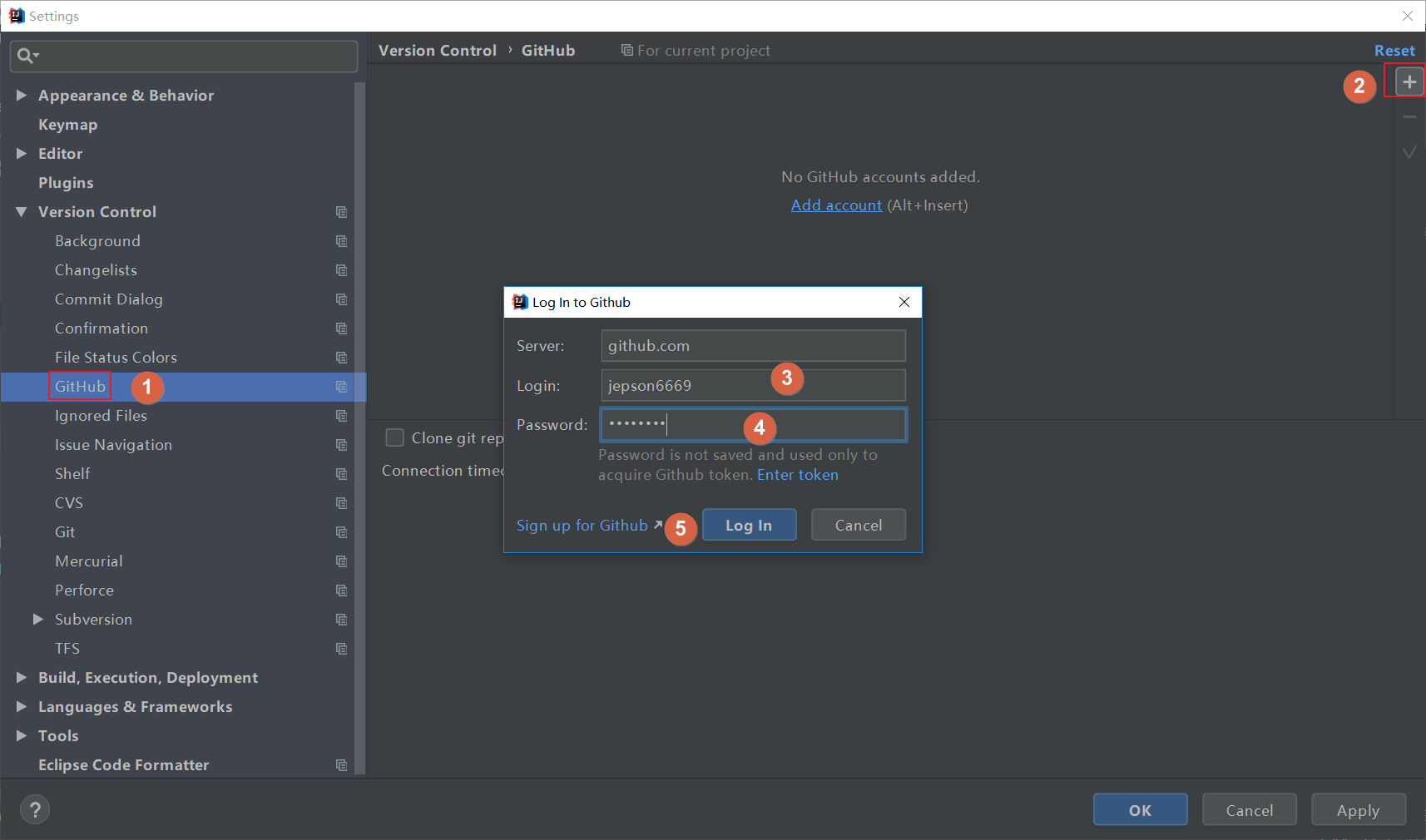Image resolution: width=1426 pixels, height=840 pixels.
Task: Click the set default checkmark icon
Action: point(1409,152)
